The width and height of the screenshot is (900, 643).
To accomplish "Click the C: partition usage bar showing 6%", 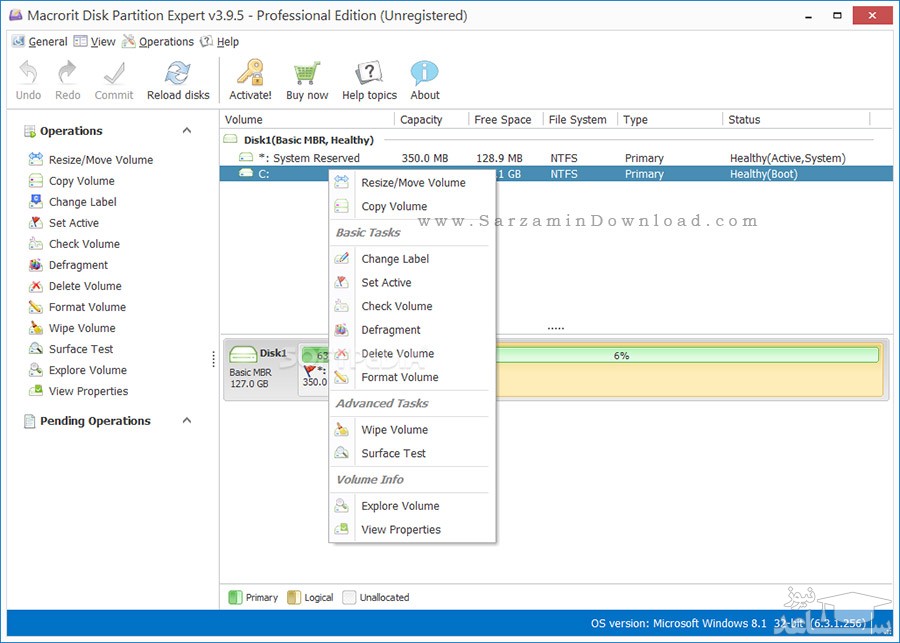I will pos(620,355).
